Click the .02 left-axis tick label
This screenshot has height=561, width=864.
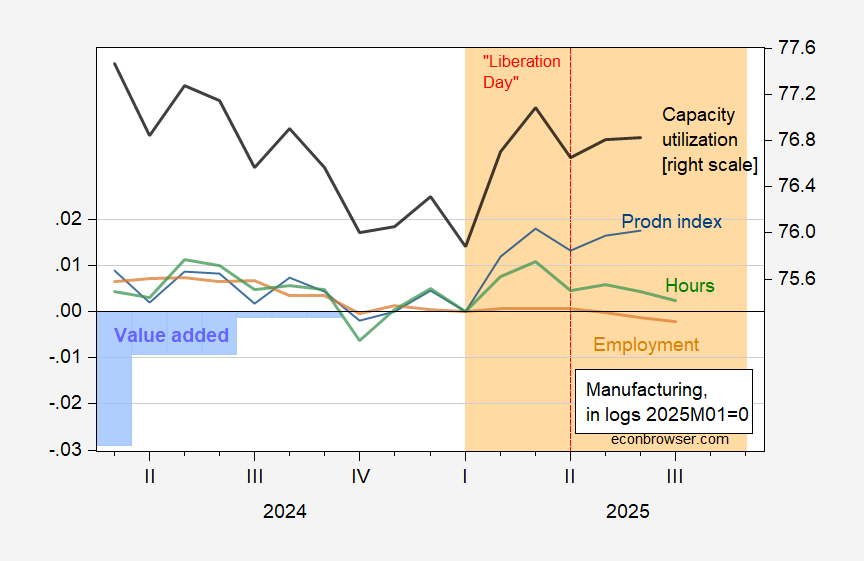(x=73, y=219)
